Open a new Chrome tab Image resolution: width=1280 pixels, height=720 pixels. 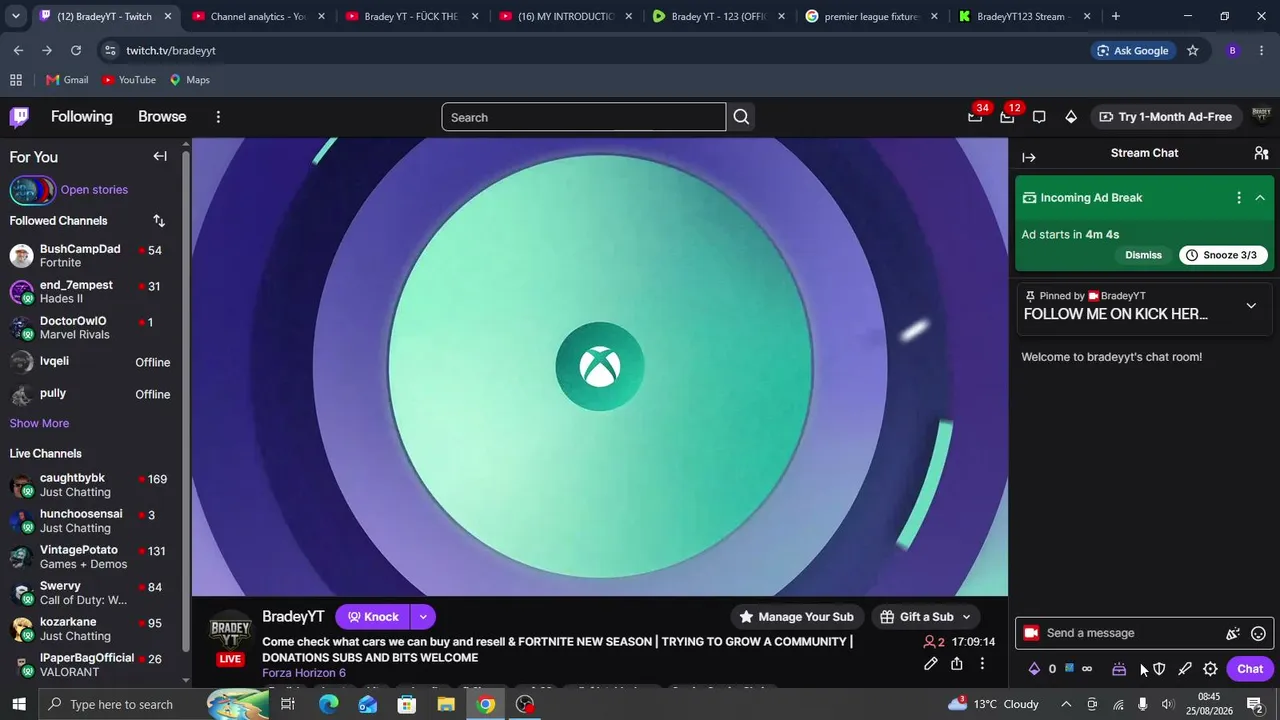click(x=1116, y=16)
